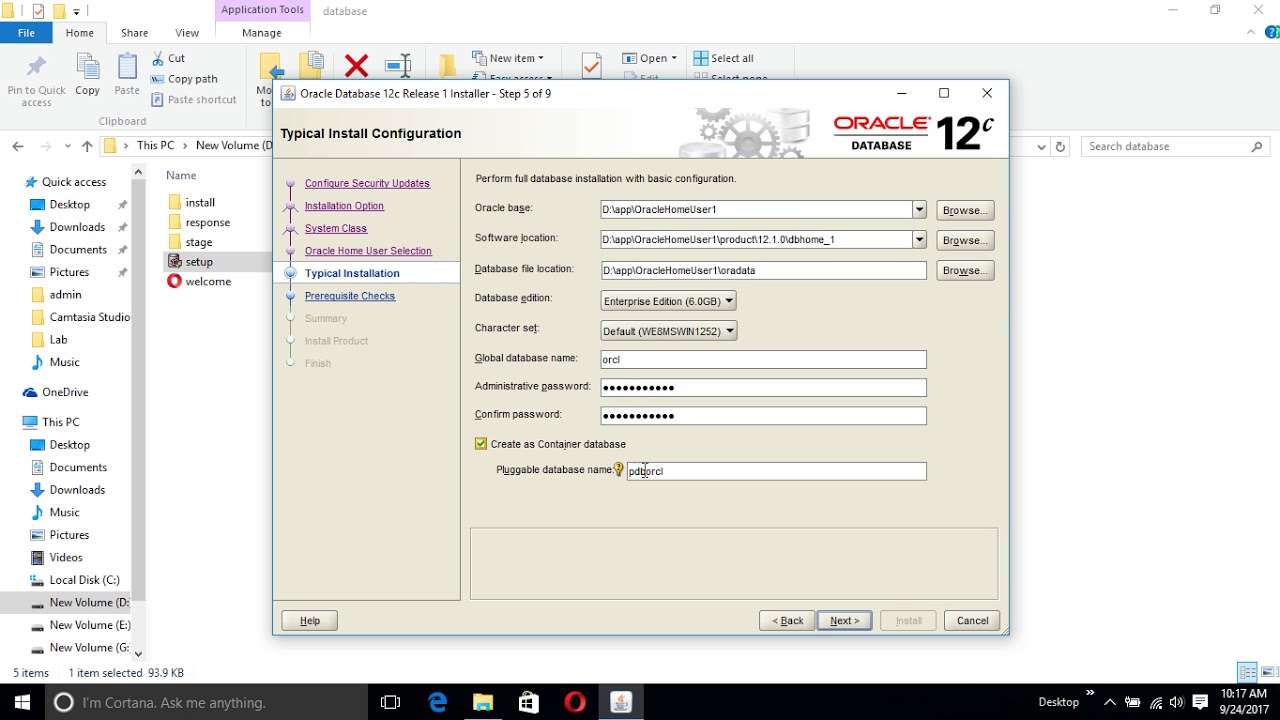Click the Back button in the installer
1280x720 pixels.
(x=787, y=621)
